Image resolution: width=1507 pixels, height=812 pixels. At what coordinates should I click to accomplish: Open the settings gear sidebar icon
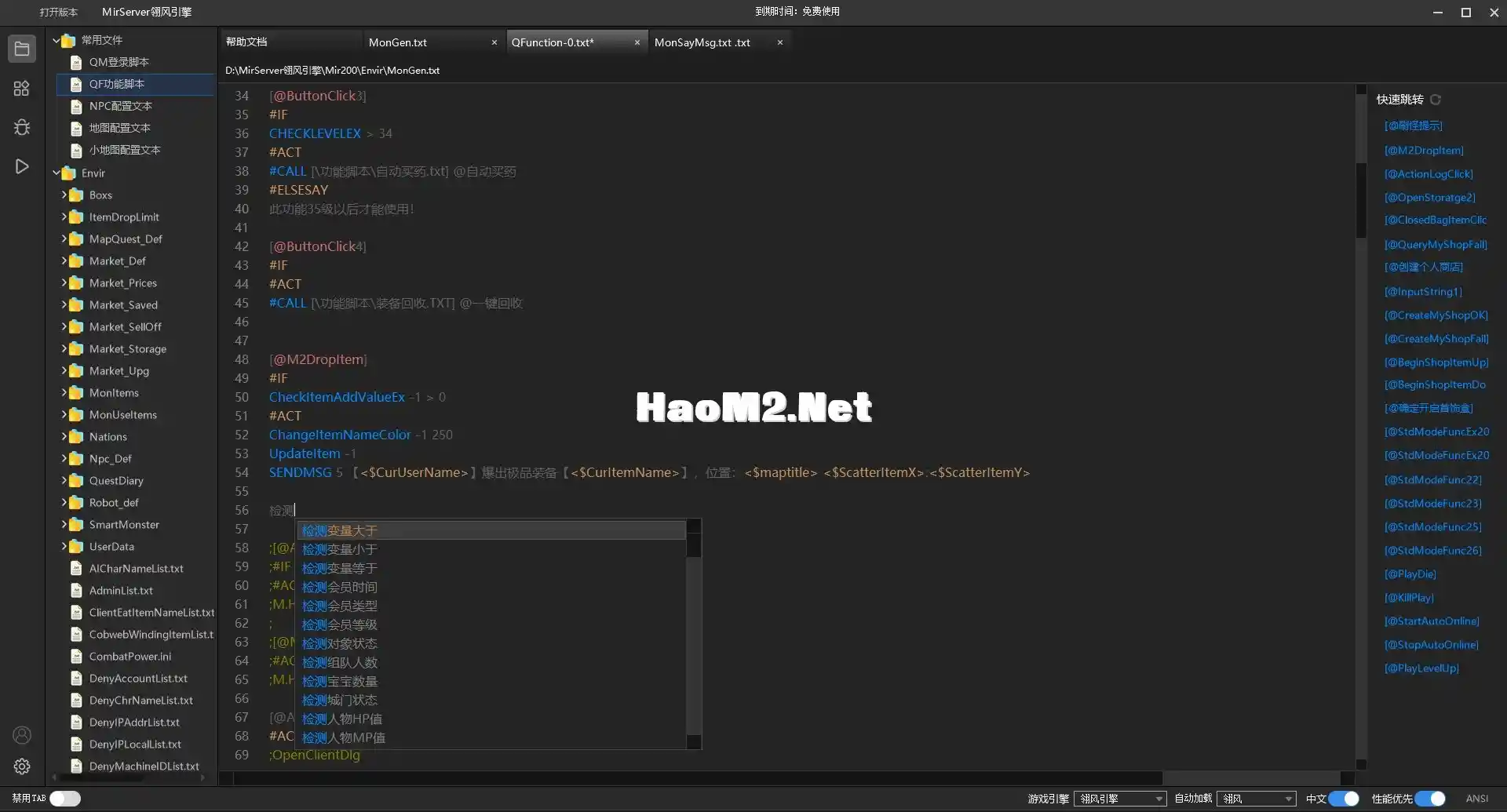pyautogui.click(x=22, y=766)
